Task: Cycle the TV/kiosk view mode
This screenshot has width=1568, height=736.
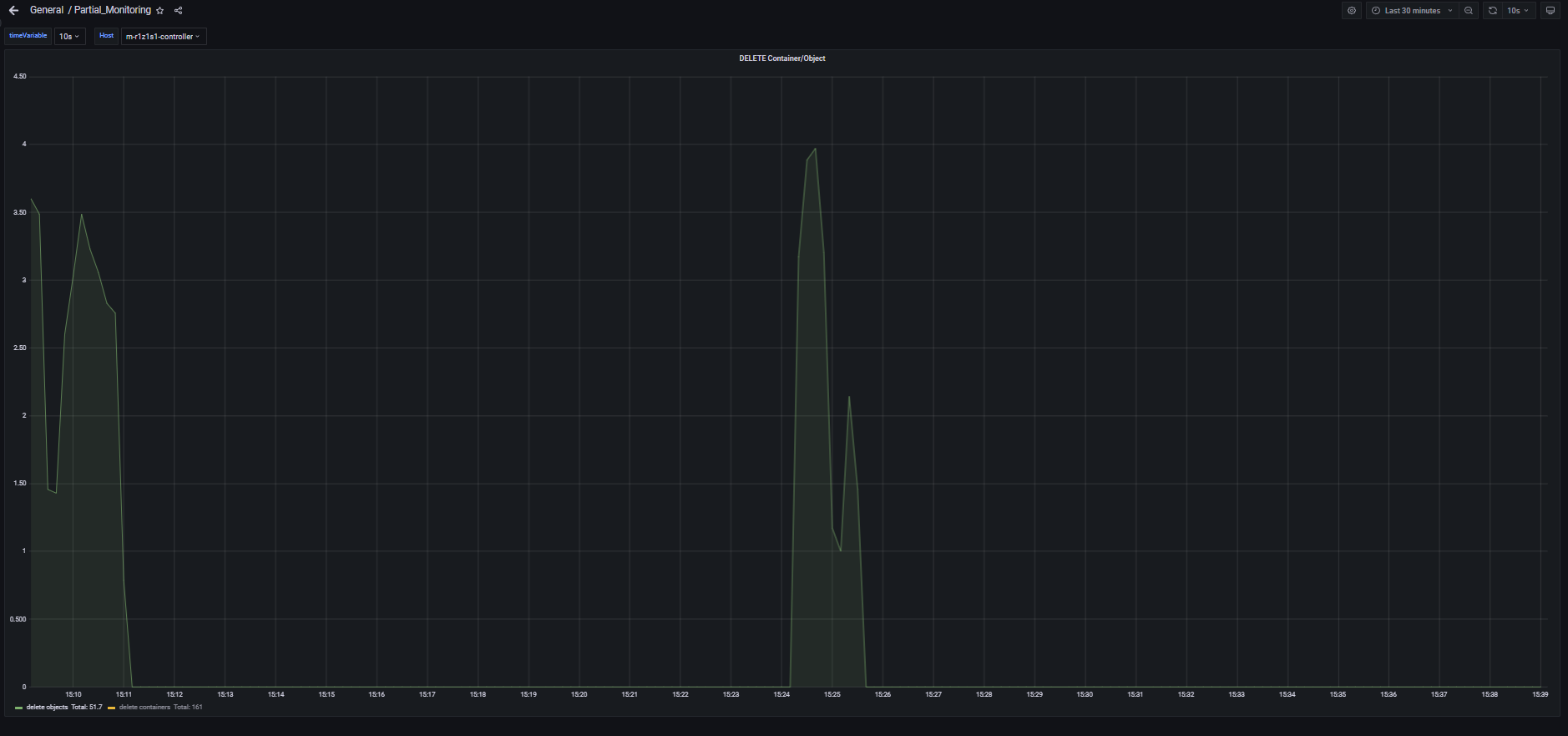Action: [1550, 11]
